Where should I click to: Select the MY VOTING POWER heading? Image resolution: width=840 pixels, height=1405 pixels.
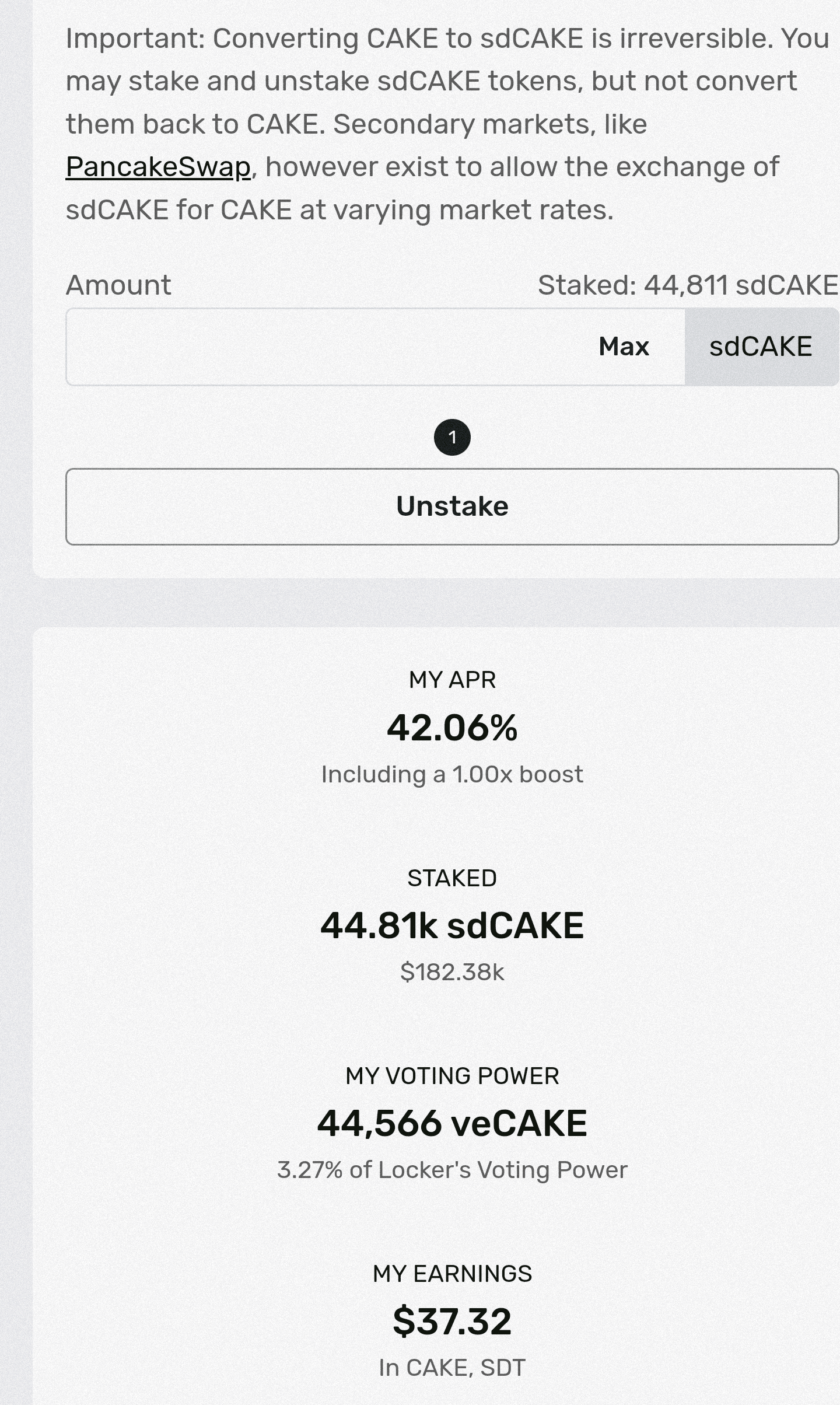(x=452, y=1076)
